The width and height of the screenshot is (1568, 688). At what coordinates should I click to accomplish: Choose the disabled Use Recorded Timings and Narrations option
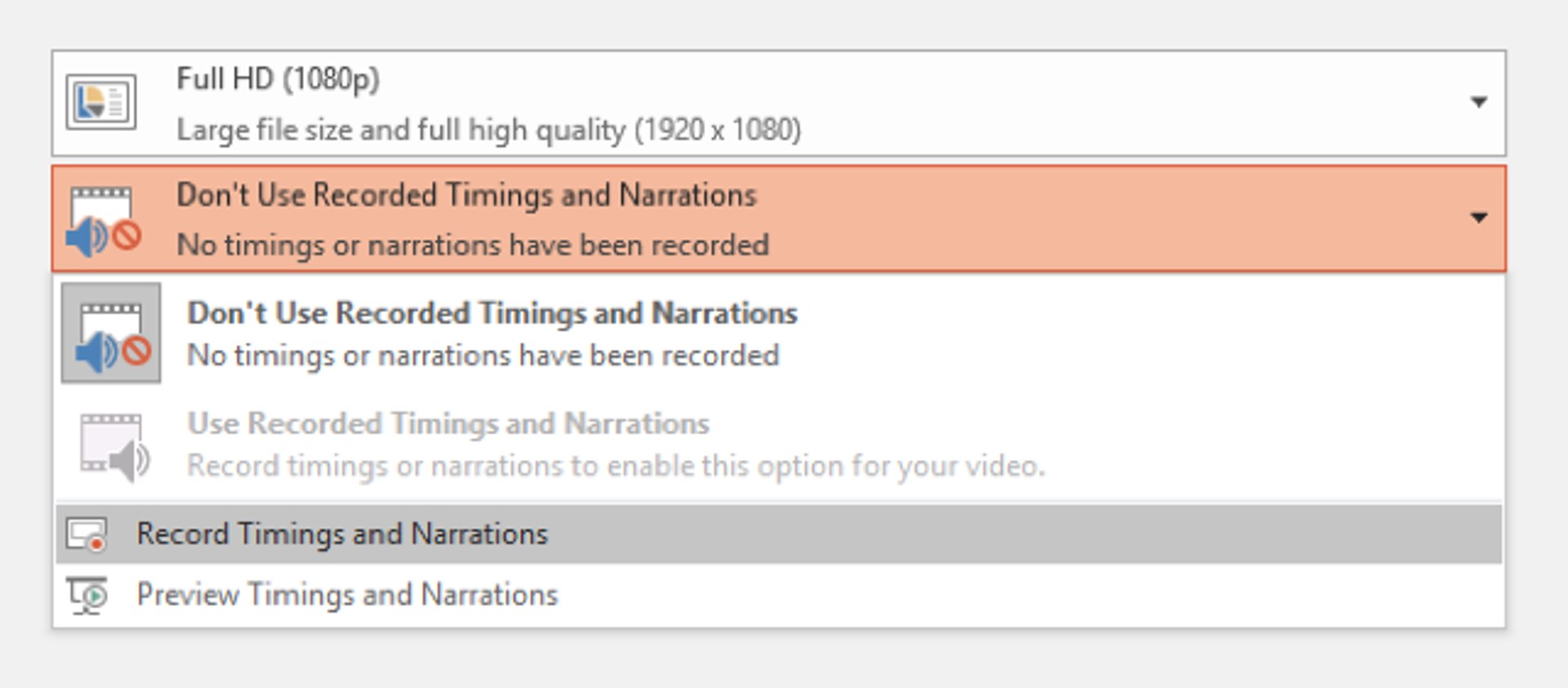(448, 423)
